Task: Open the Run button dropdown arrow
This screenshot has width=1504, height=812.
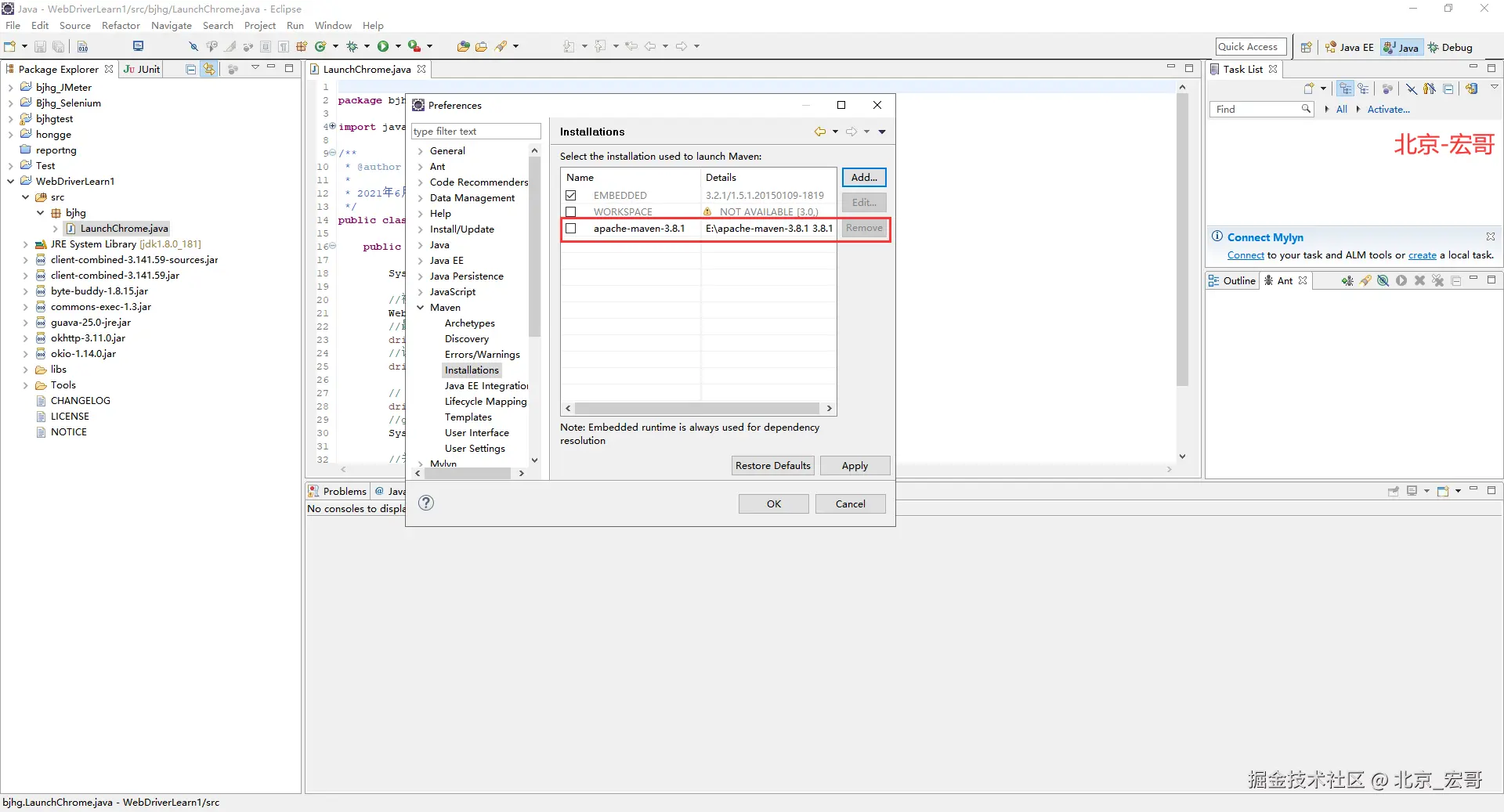Action: click(x=398, y=47)
